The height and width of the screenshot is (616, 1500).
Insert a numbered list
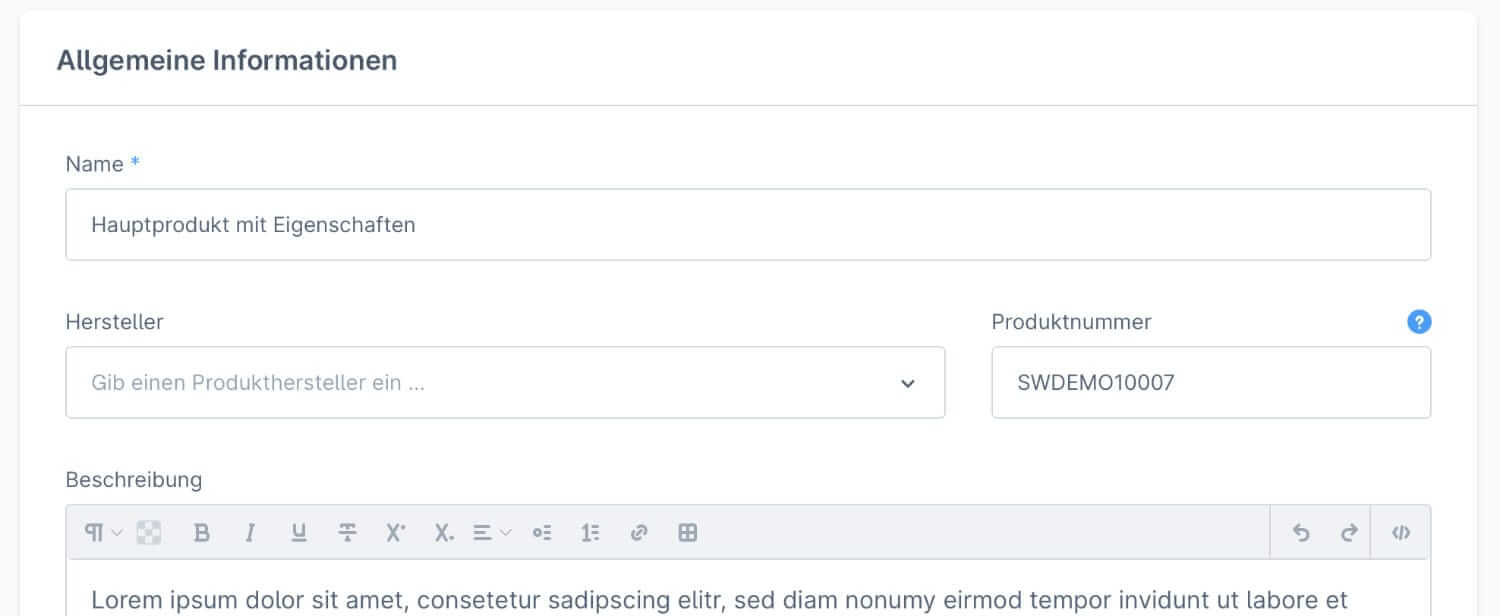pyautogui.click(x=590, y=532)
